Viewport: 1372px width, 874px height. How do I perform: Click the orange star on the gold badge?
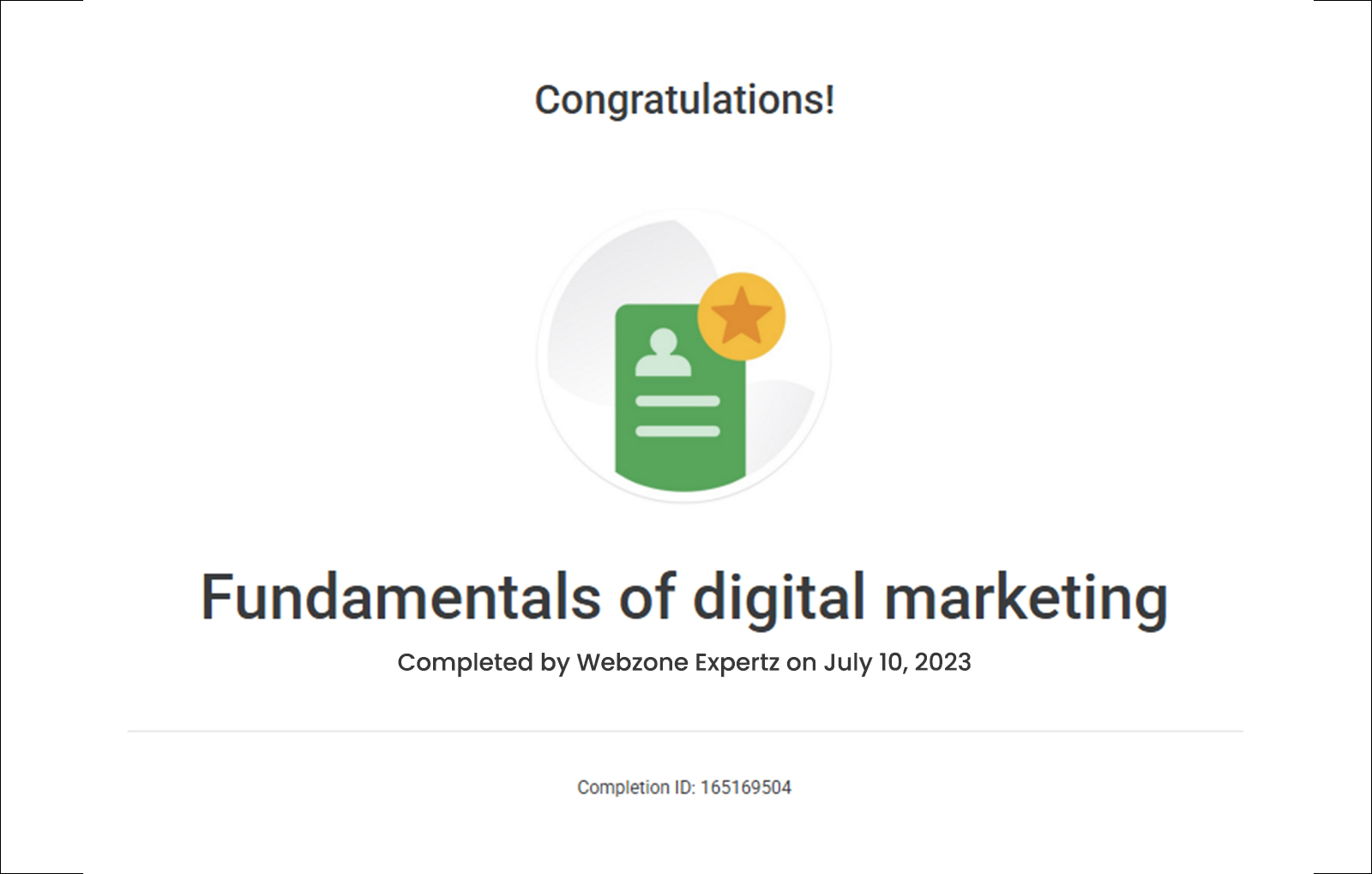[x=742, y=316]
